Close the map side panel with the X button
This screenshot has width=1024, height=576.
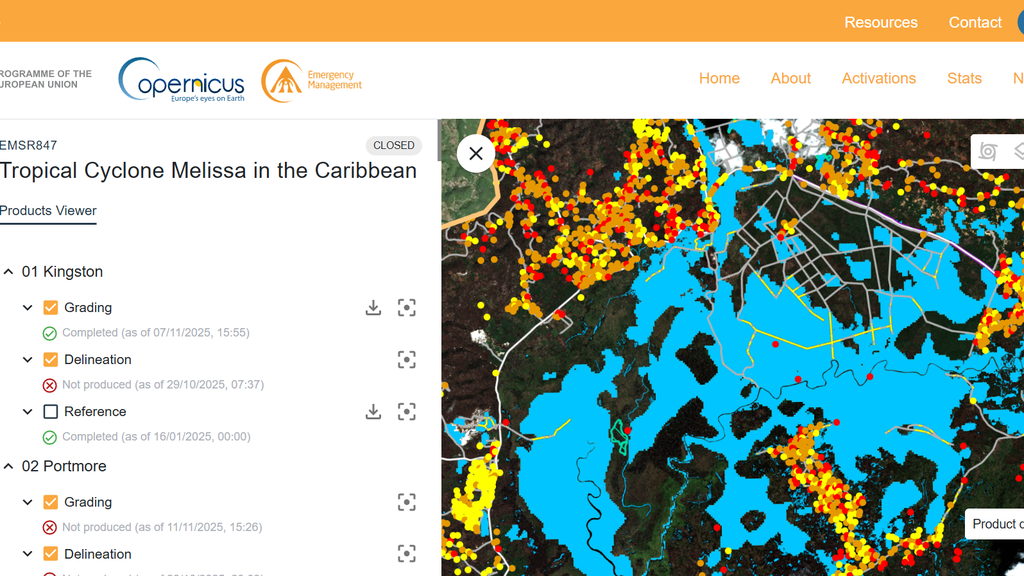(475, 153)
